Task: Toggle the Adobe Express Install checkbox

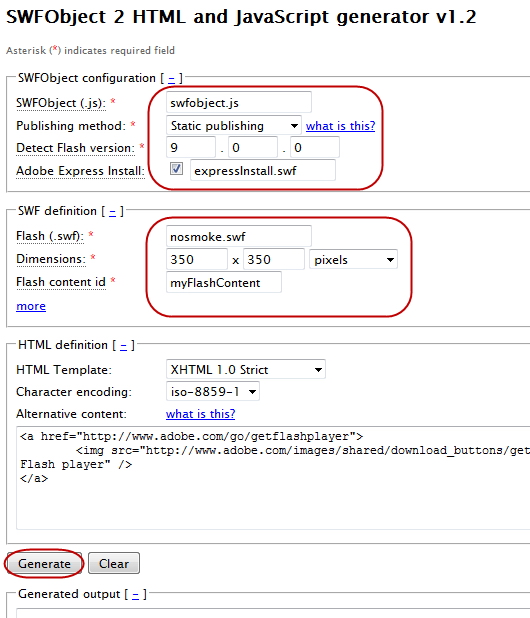Action: click(x=176, y=169)
